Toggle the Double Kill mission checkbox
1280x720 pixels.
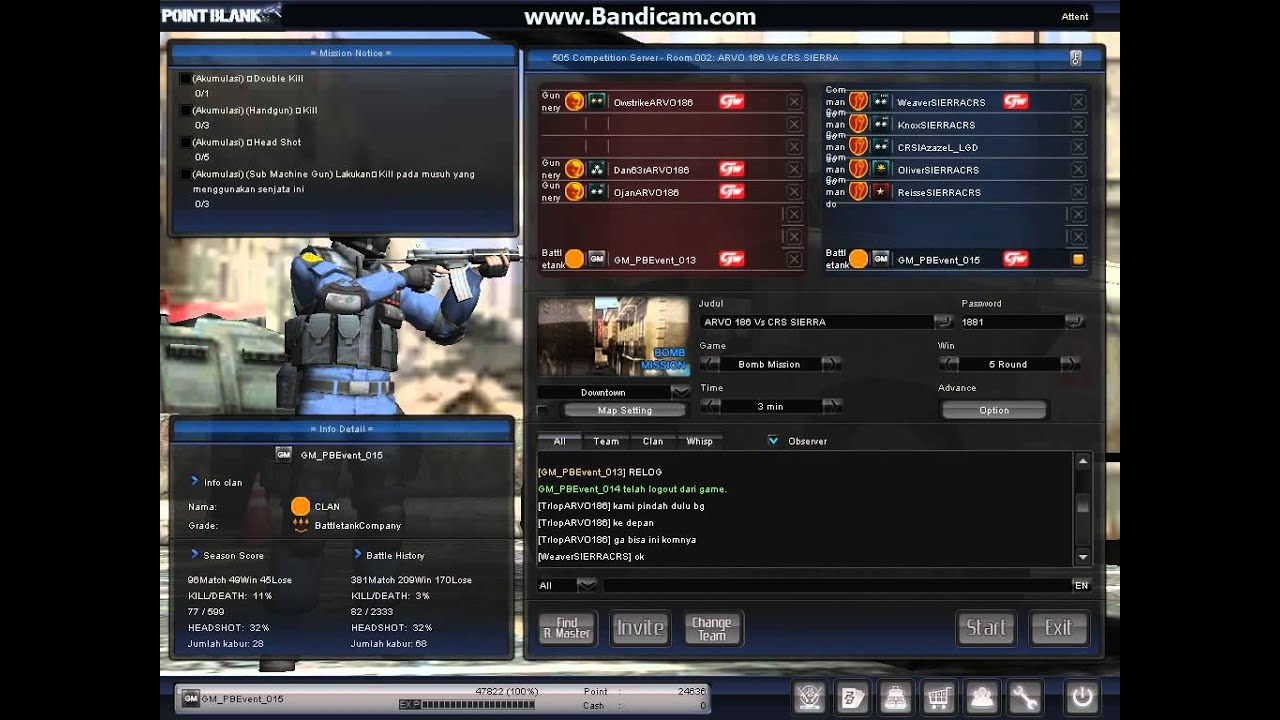point(184,79)
